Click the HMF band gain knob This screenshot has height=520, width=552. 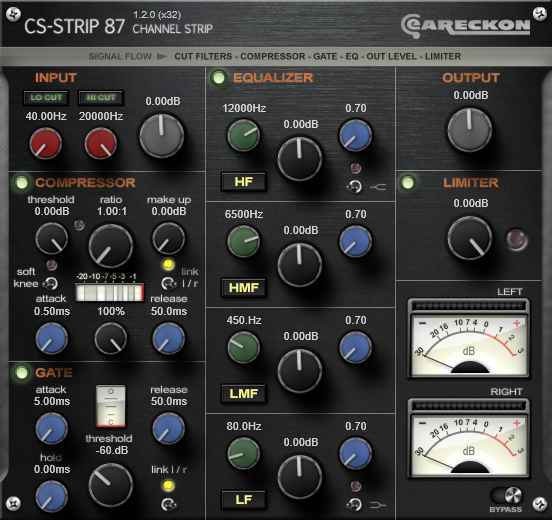pos(300,265)
